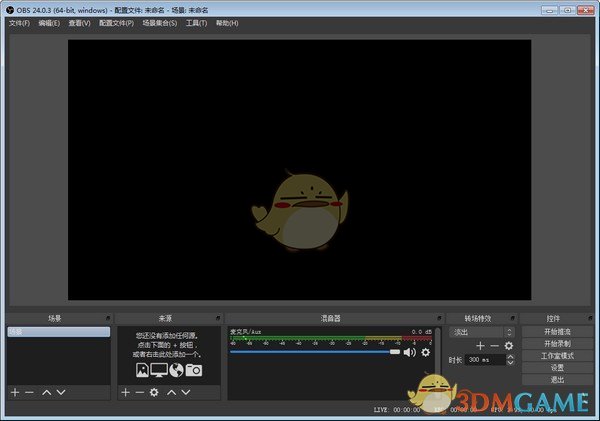The width and height of the screenshot is (600, 421).
Task: Open the 编辑(E) menu
Action: pyautogui.click(x=49, y=23)
